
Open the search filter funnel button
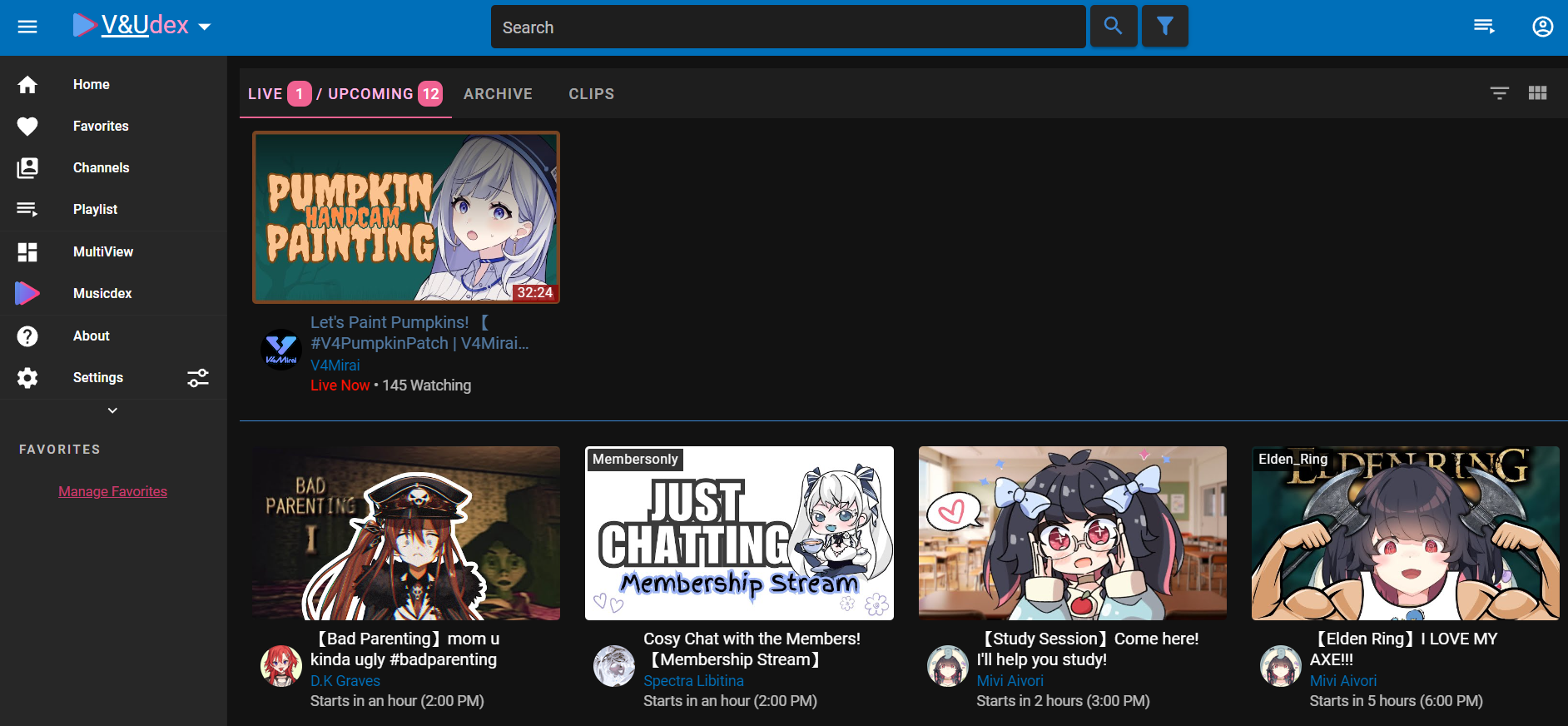click(x=1165, y=27)
